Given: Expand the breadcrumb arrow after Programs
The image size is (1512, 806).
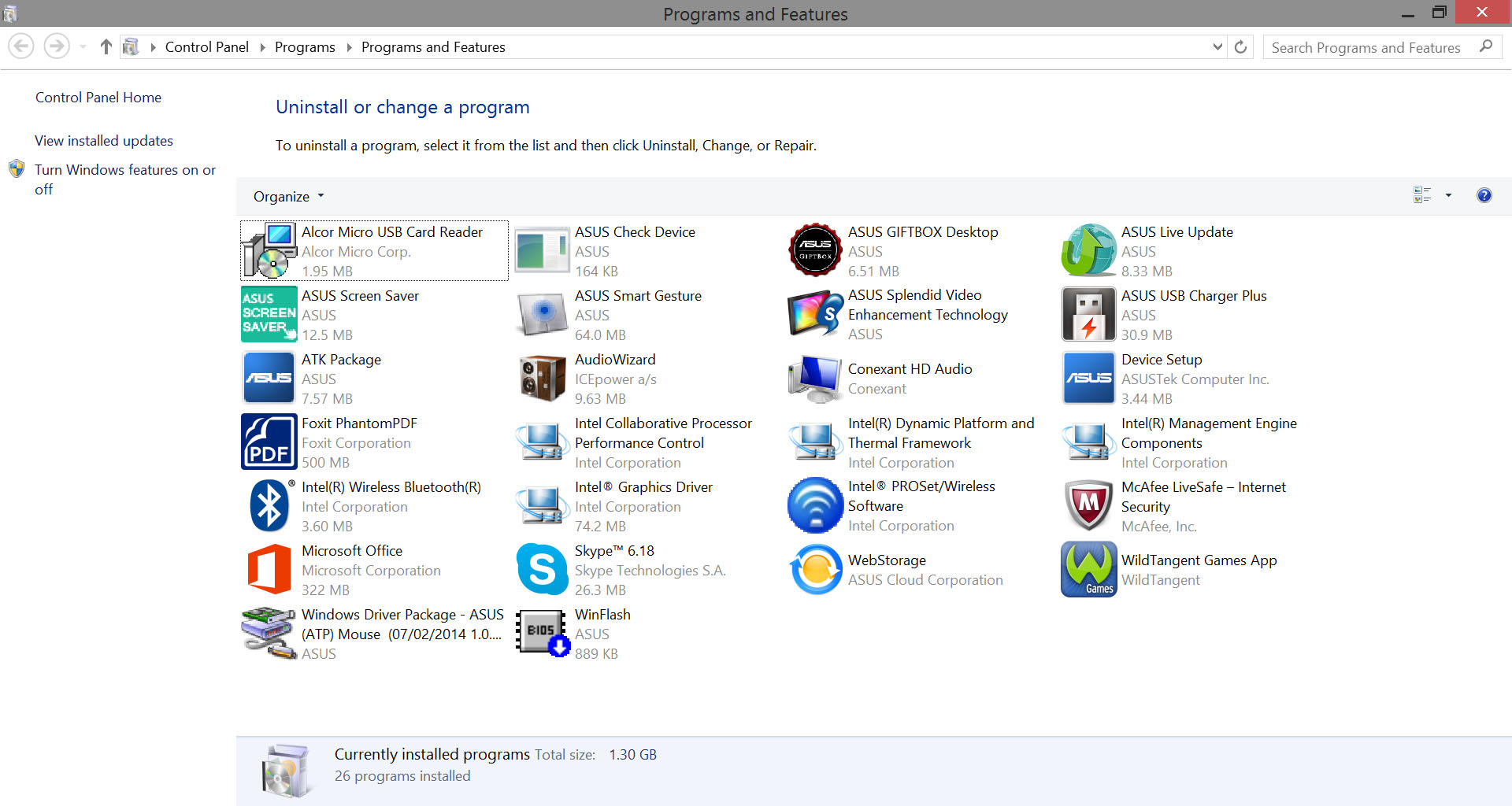Looking at the screenshot, I should tap(349, 47).
